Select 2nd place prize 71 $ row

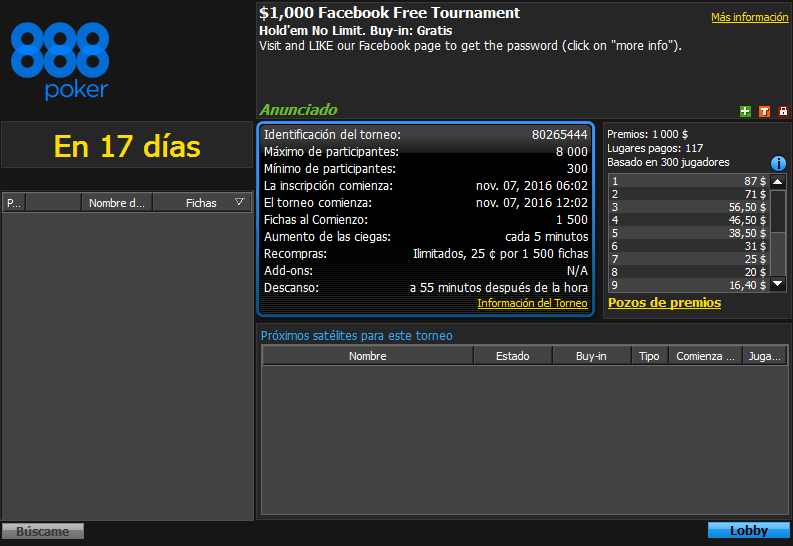click(x=689, y=194)
